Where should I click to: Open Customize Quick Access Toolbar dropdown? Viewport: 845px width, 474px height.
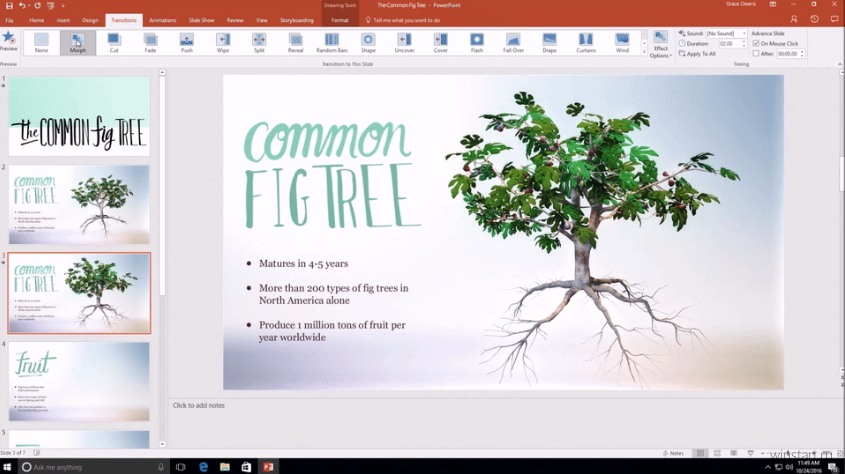point(63,5)
